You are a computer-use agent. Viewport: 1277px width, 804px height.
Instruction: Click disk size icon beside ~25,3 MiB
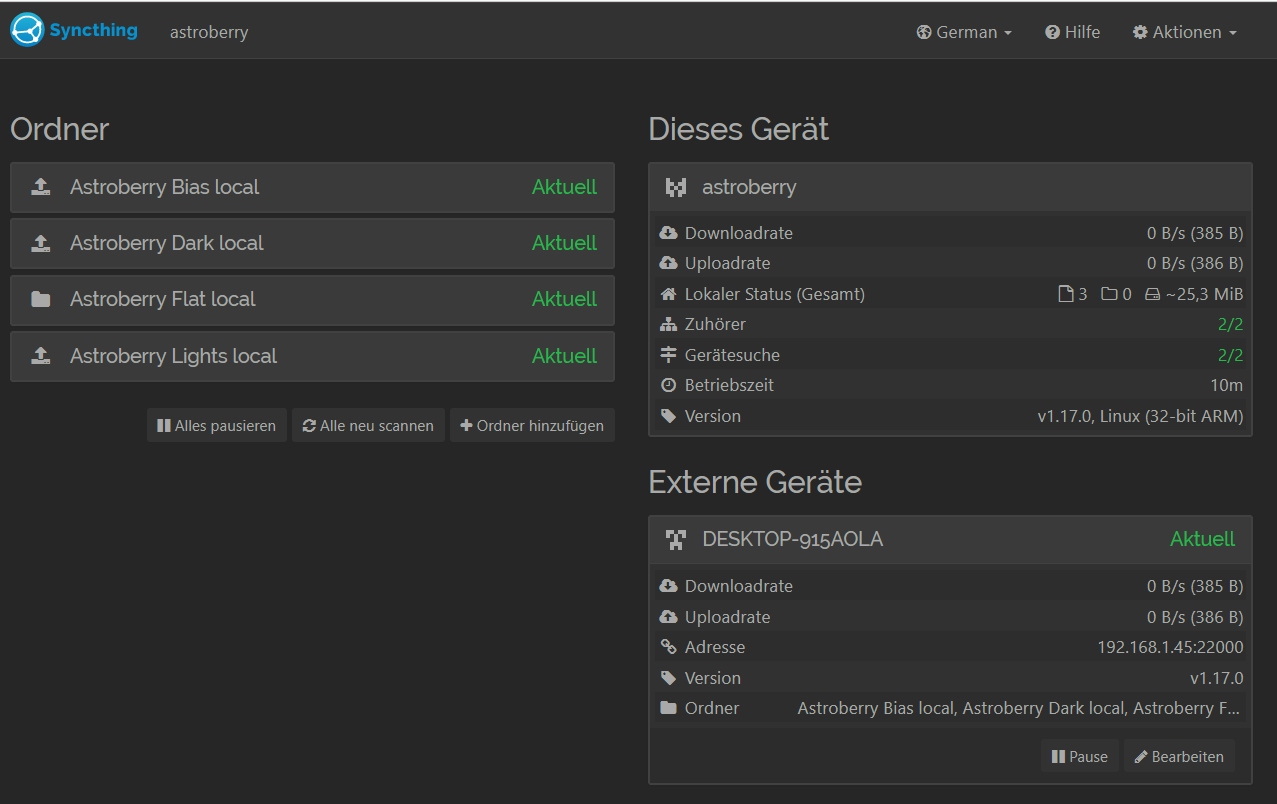coord(1152,294)
